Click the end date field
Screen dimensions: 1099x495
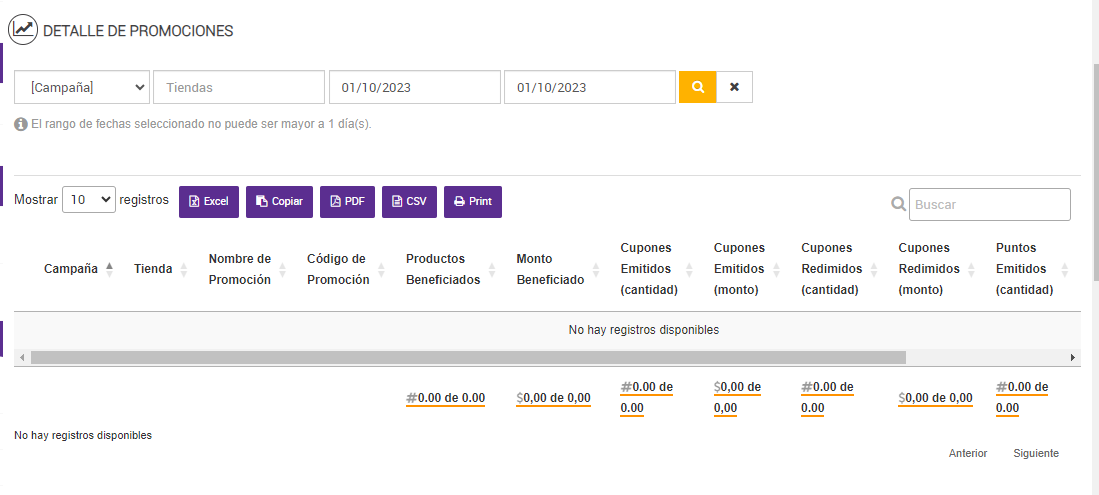[x=590, y=87]
